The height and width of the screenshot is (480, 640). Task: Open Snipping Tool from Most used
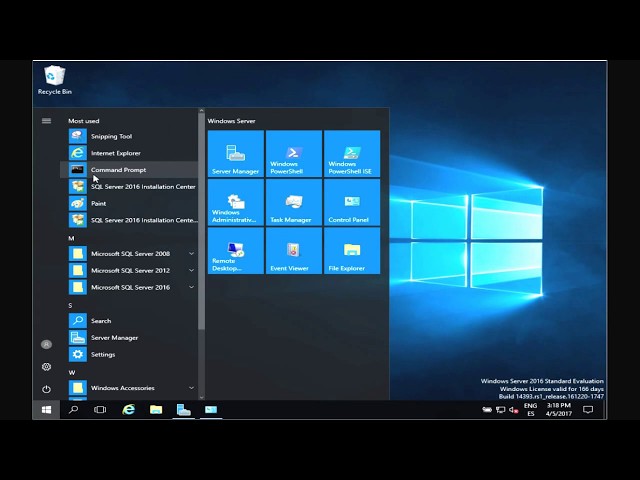point(129,136)
